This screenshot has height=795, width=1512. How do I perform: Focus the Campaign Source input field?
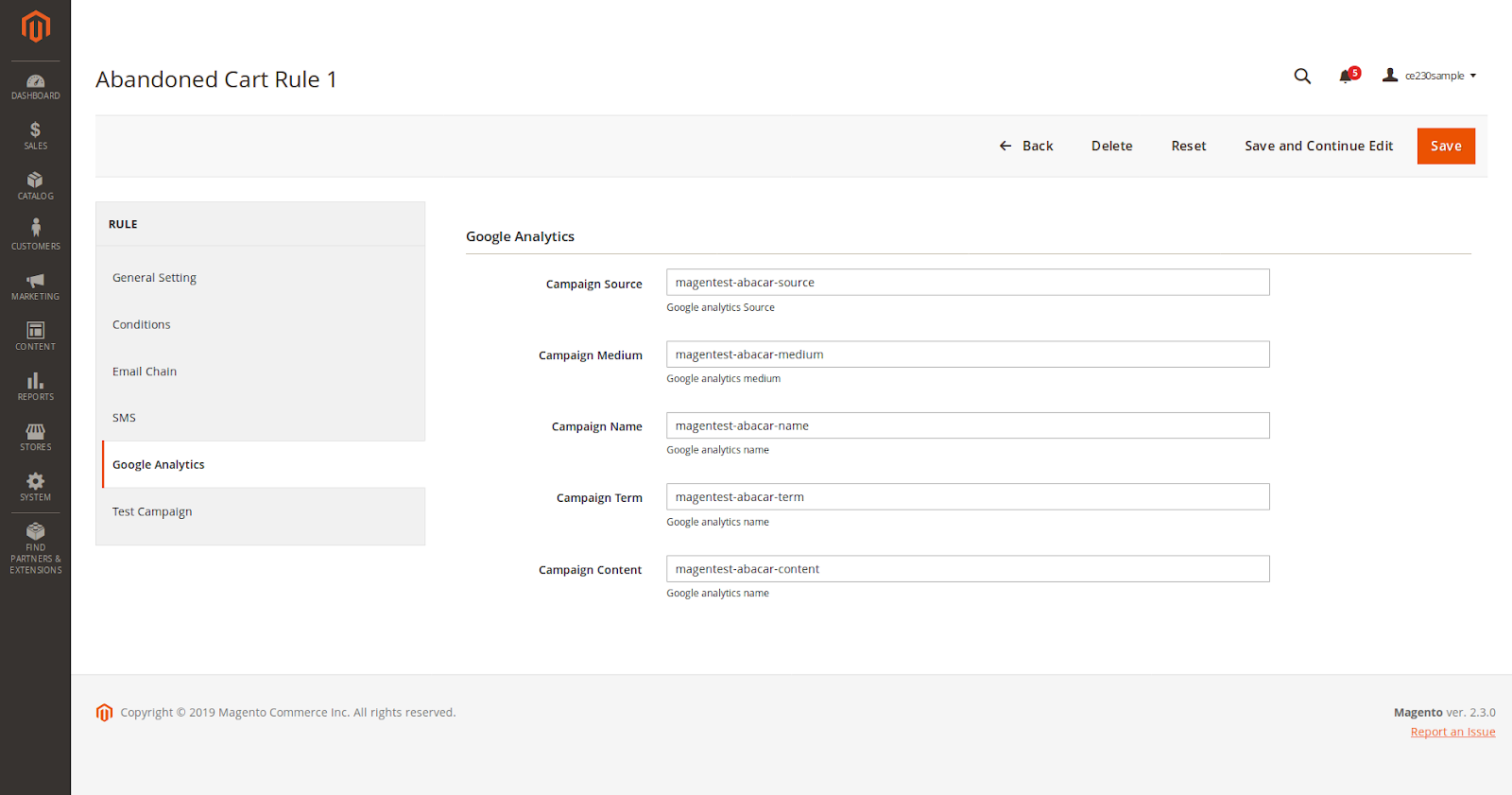pyautogui.click(x=968, y=282)
